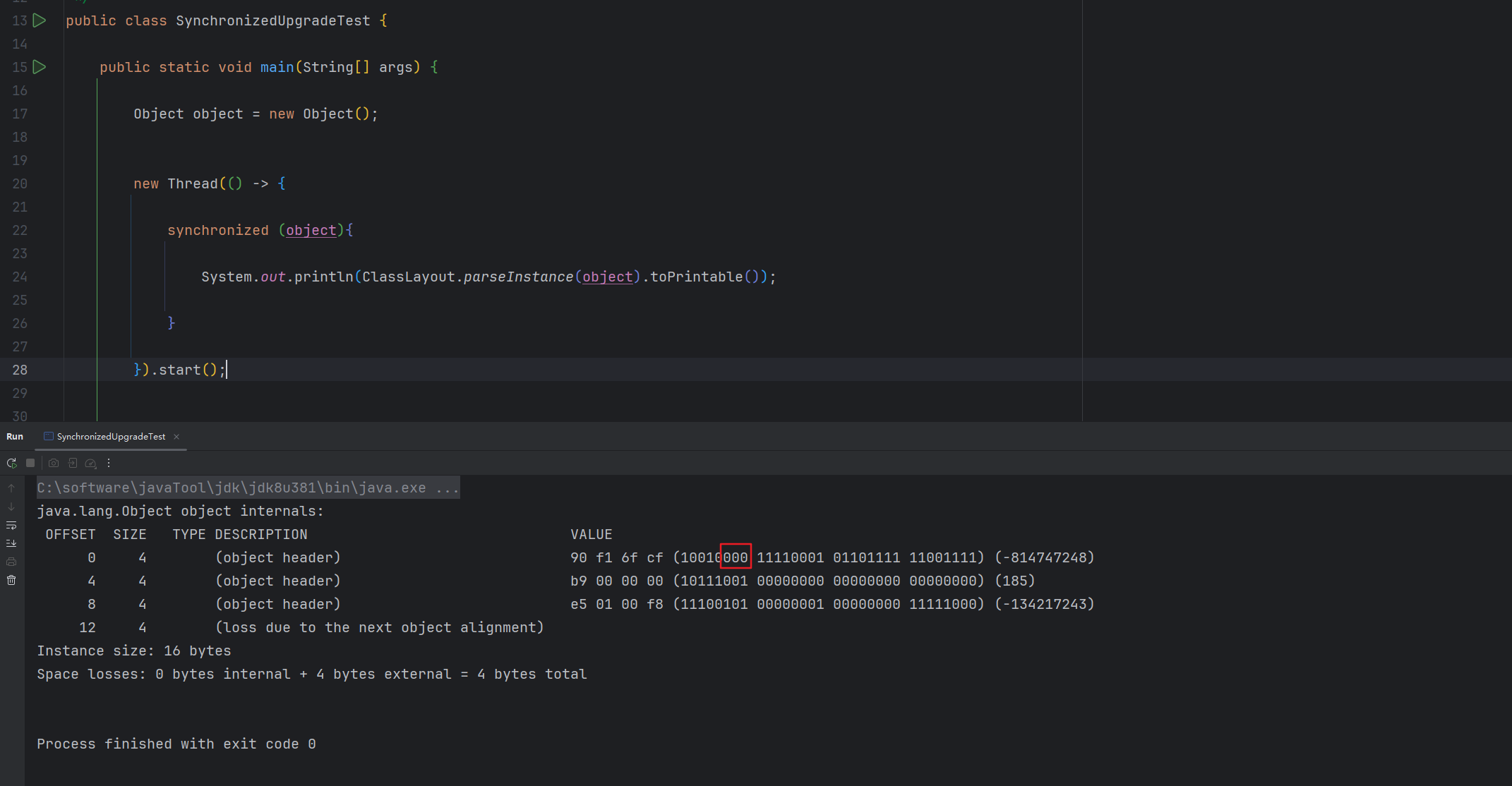
Task: Click the Up stack trace arrow
Action: [11, 488]
